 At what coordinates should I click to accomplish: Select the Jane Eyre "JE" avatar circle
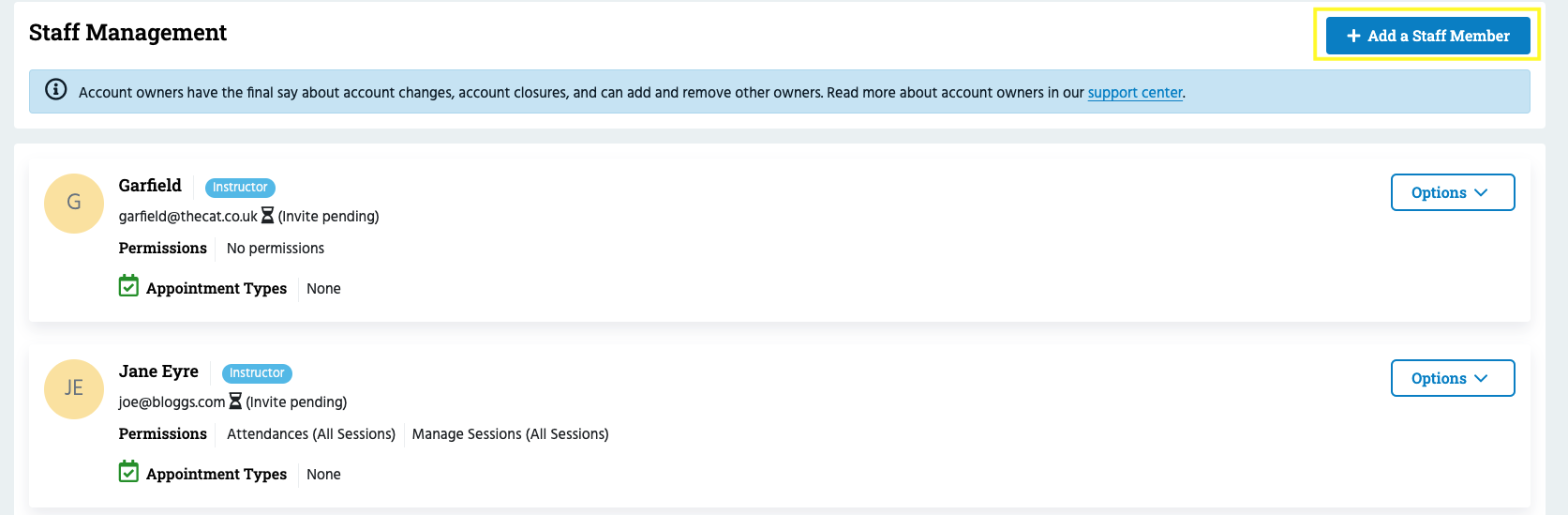click(x=74, y=388)
